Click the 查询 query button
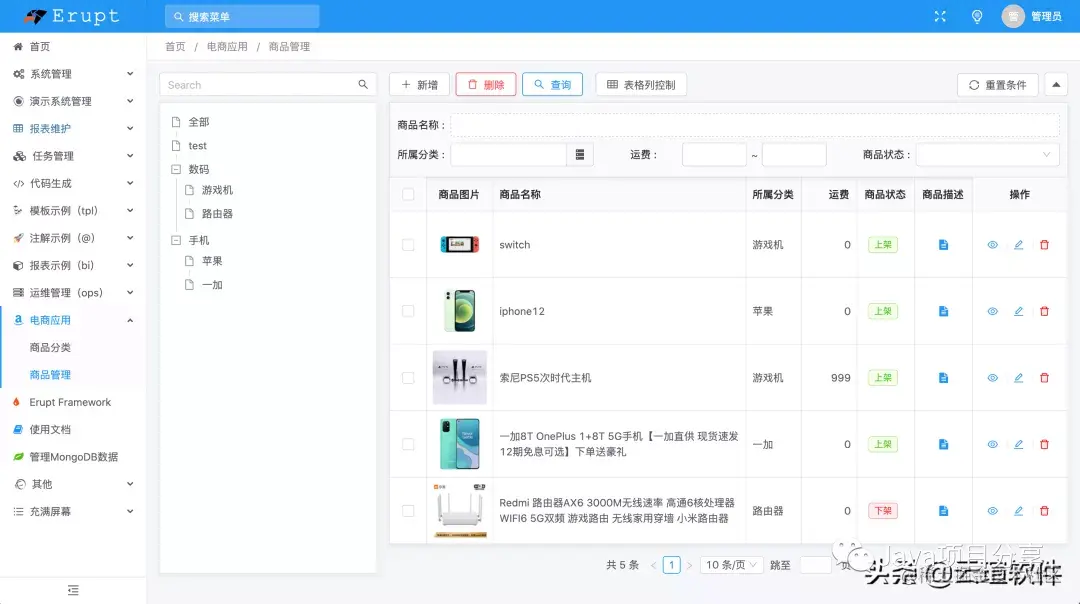The height and width of the screenshot is (604, 1080). coord(552,84)
